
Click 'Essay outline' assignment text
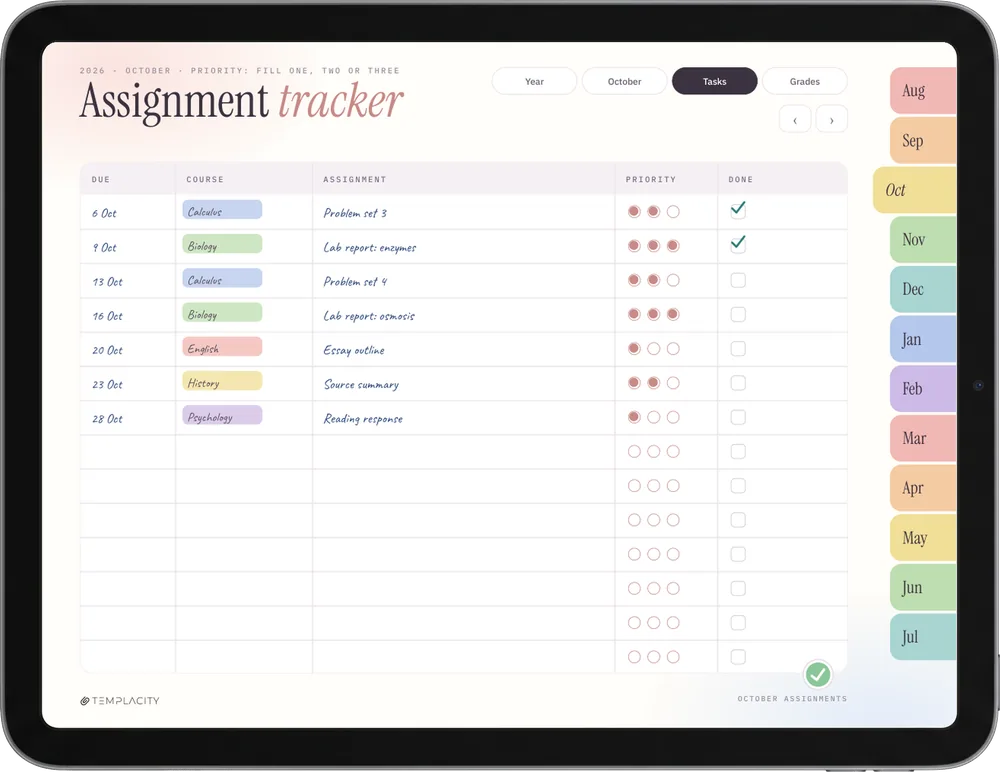click(x=354, y=350)
